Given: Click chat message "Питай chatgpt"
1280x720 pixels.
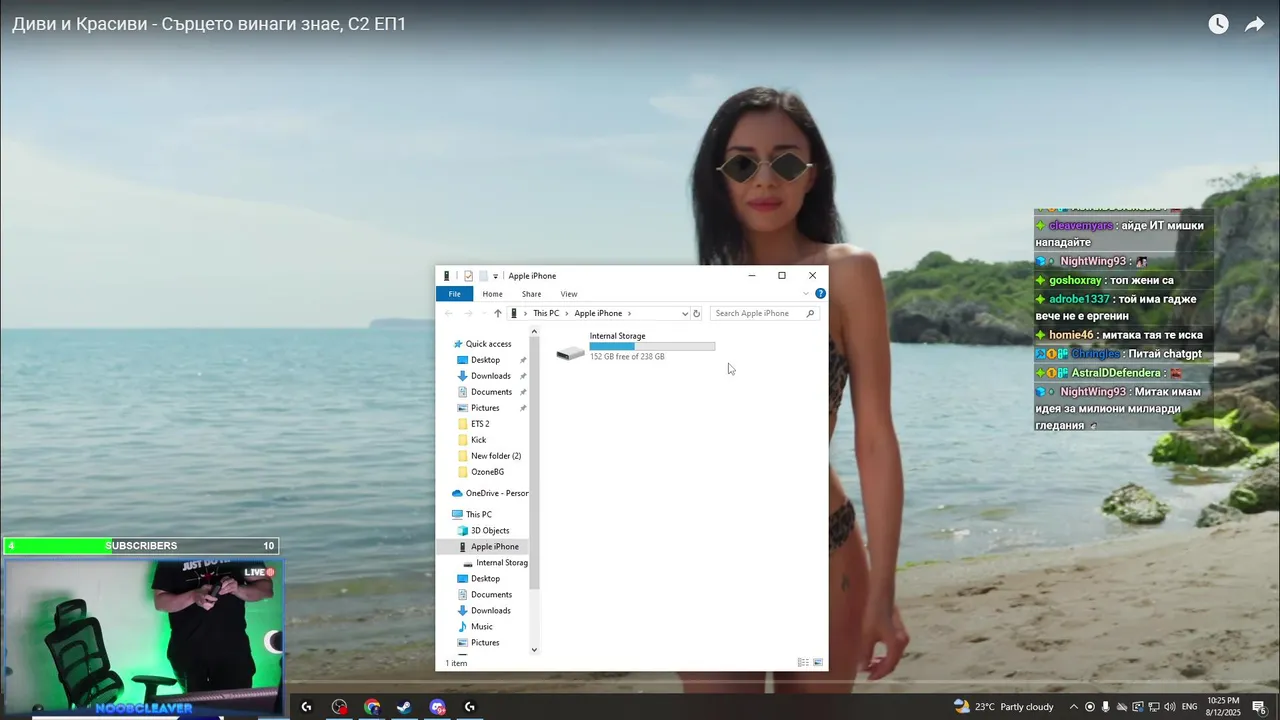Looking at the screenshot, I should [1165, 354].
